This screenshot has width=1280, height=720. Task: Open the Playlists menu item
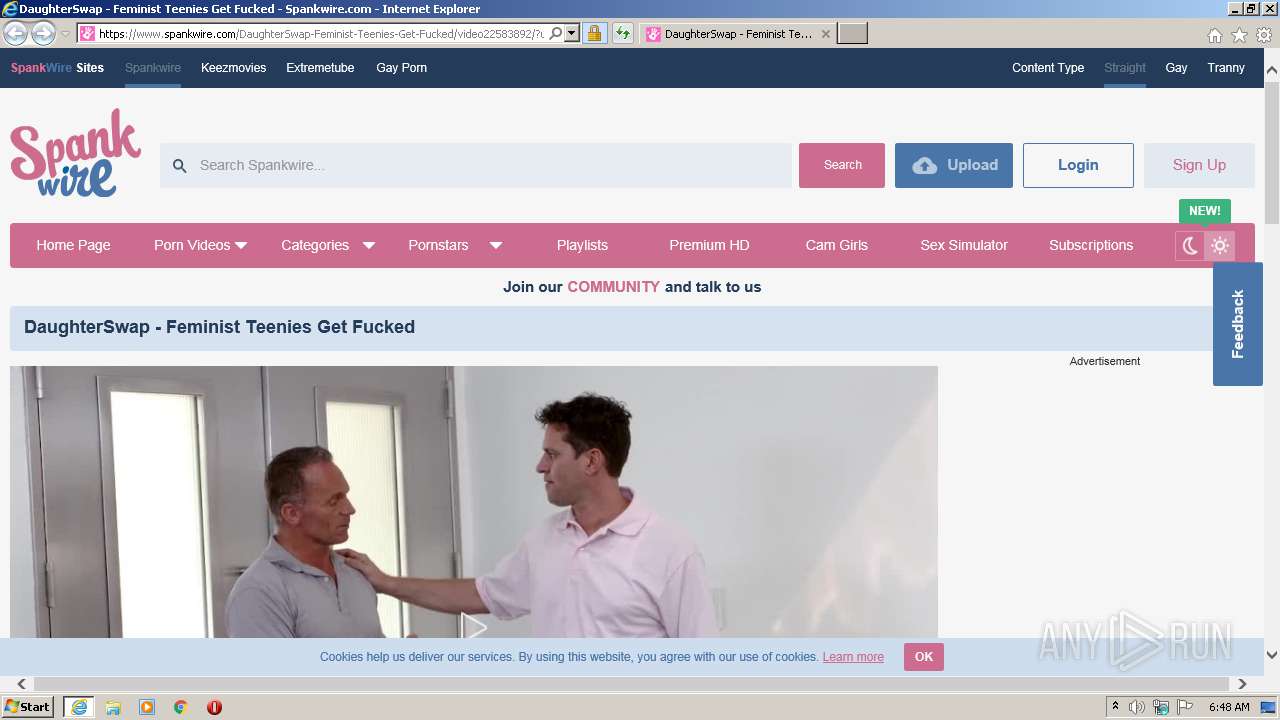click(582, 245)
